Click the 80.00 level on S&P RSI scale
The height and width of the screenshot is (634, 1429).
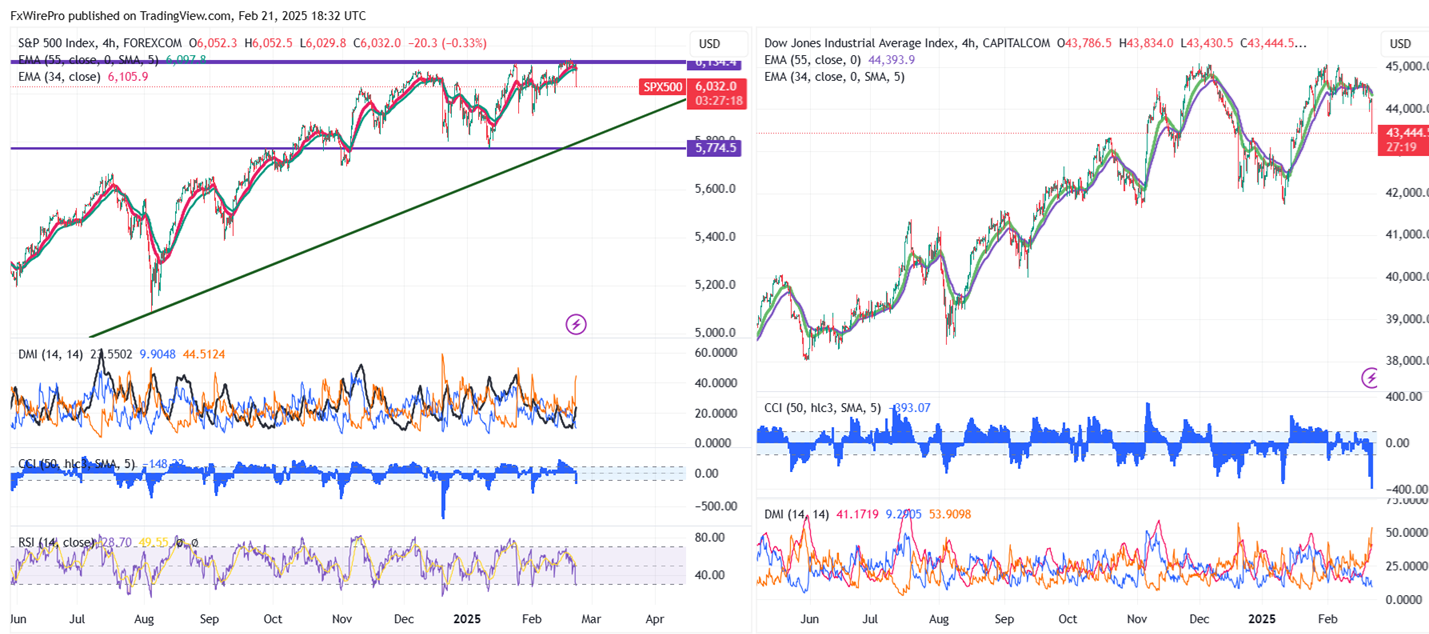709,538
